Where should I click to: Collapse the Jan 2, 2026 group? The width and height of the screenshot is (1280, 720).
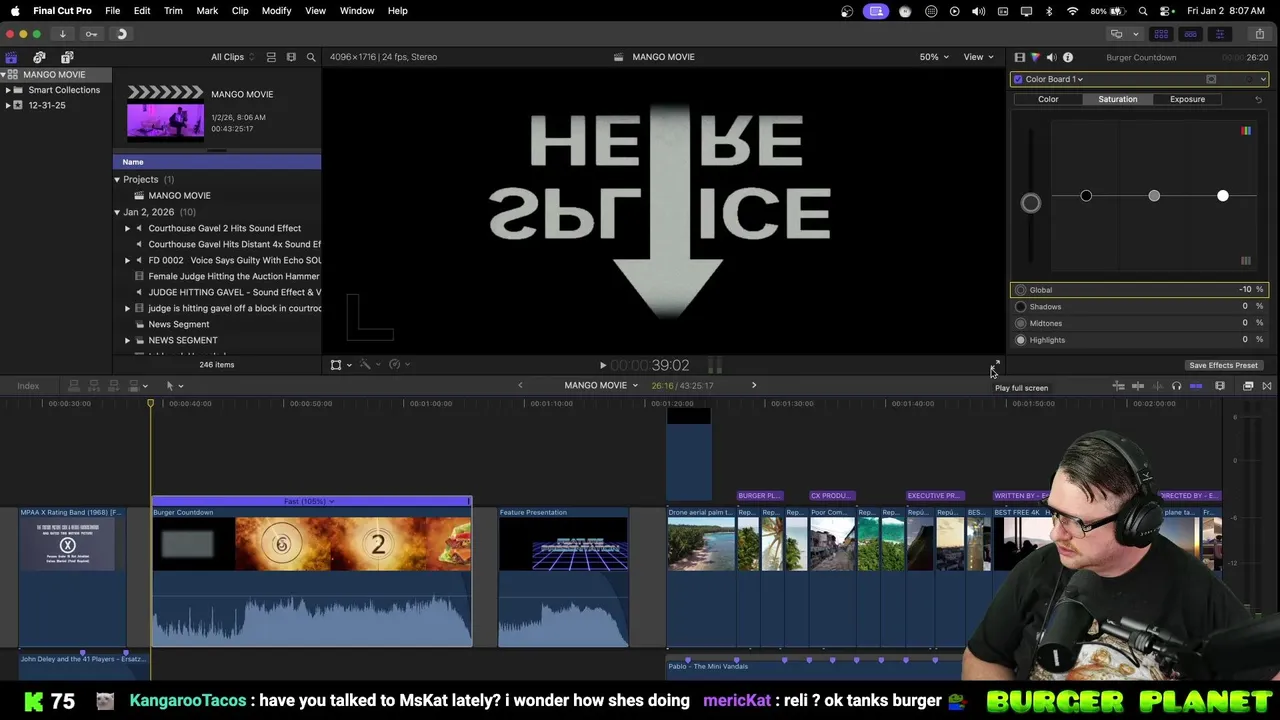click(116, 212)
